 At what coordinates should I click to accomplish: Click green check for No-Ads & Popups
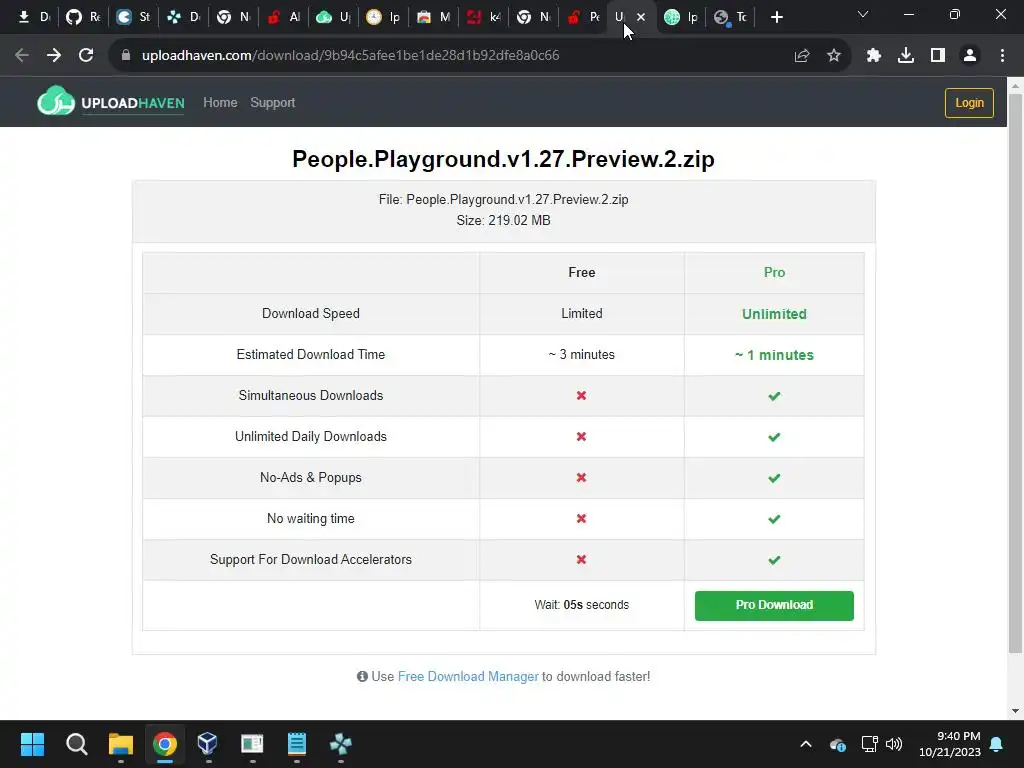(775, 478)
